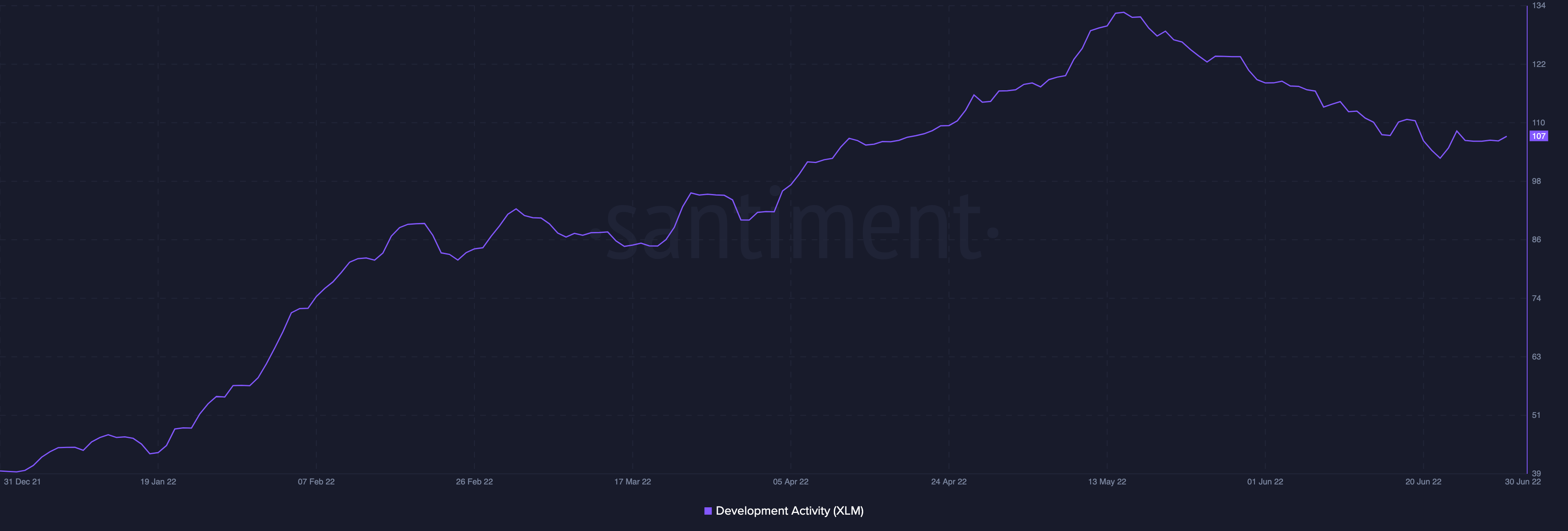Image resolution: width=1568 pixels, height=531 pixels.
Task: Select the 19 Jan 22 date label
Action: coord(158,482)
